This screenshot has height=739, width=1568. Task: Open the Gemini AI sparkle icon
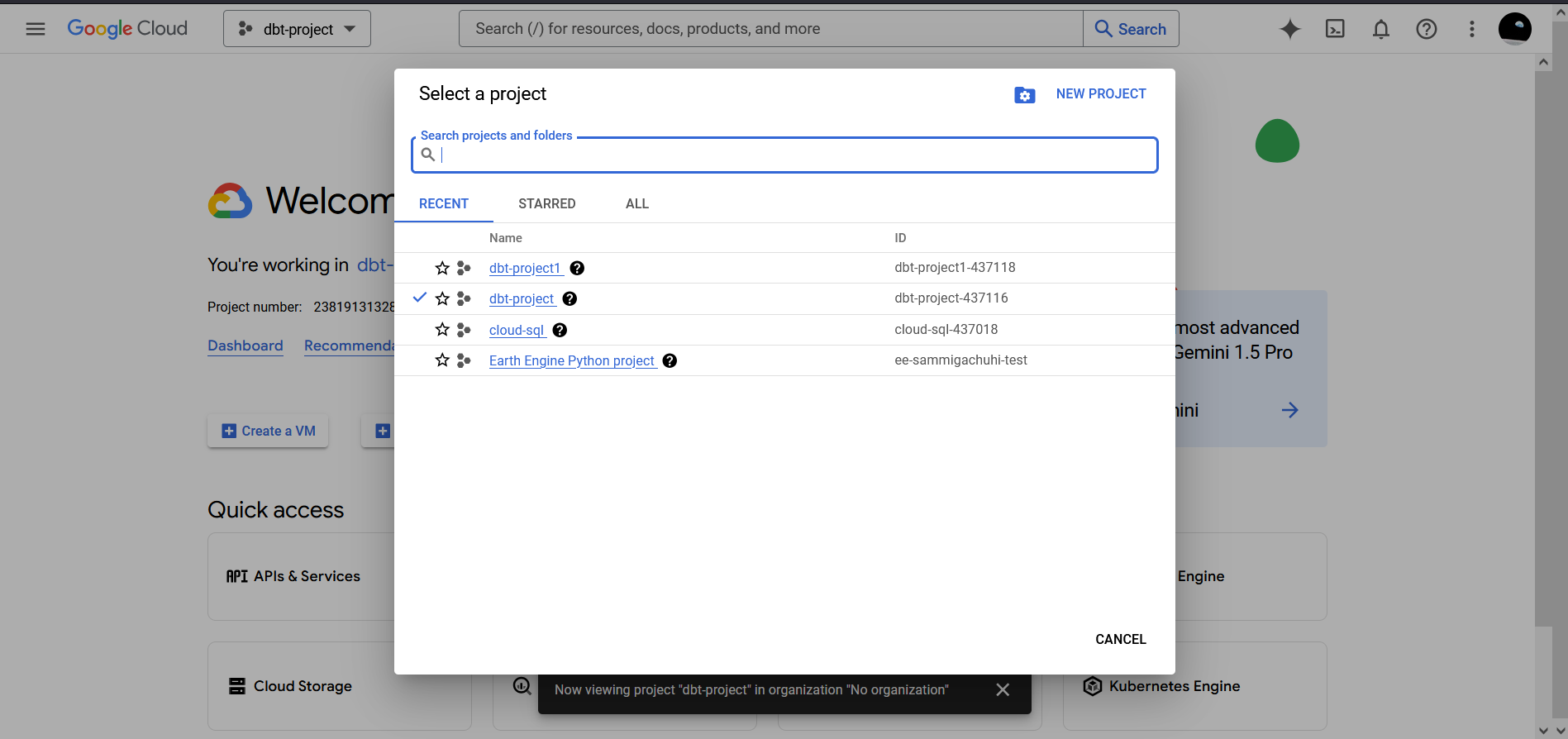(x=1289, y=29)
